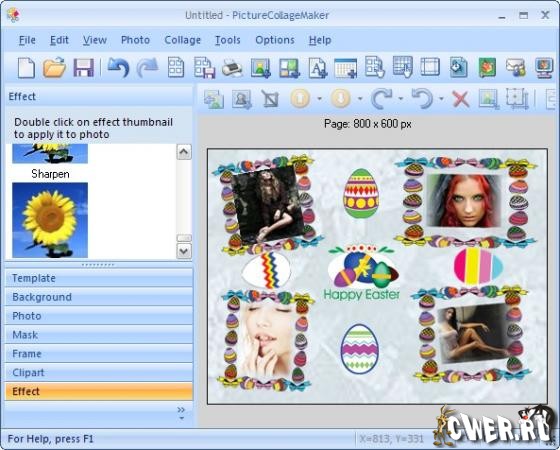The image size is (560, 450).
Task: Switch to the Background panel
Action: (x=99, y=297)
